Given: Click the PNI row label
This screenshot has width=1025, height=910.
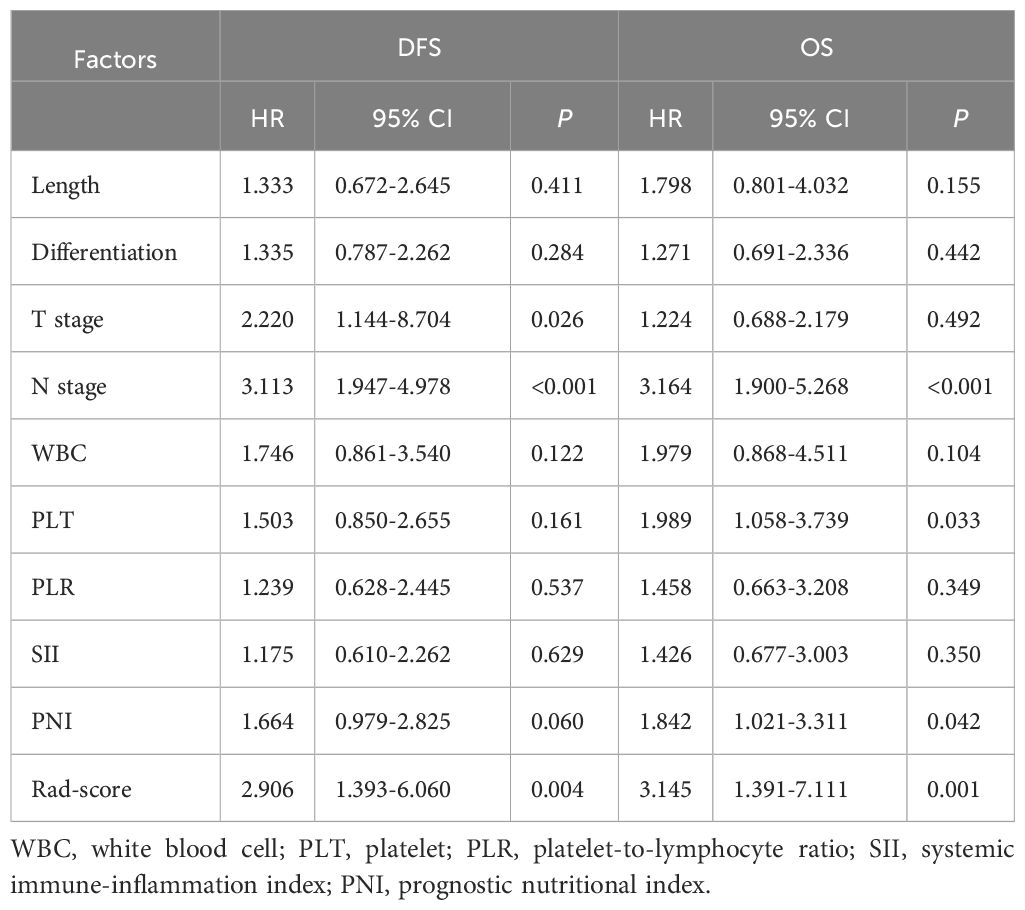Looking at the screenshot, I should pos(50,721).
